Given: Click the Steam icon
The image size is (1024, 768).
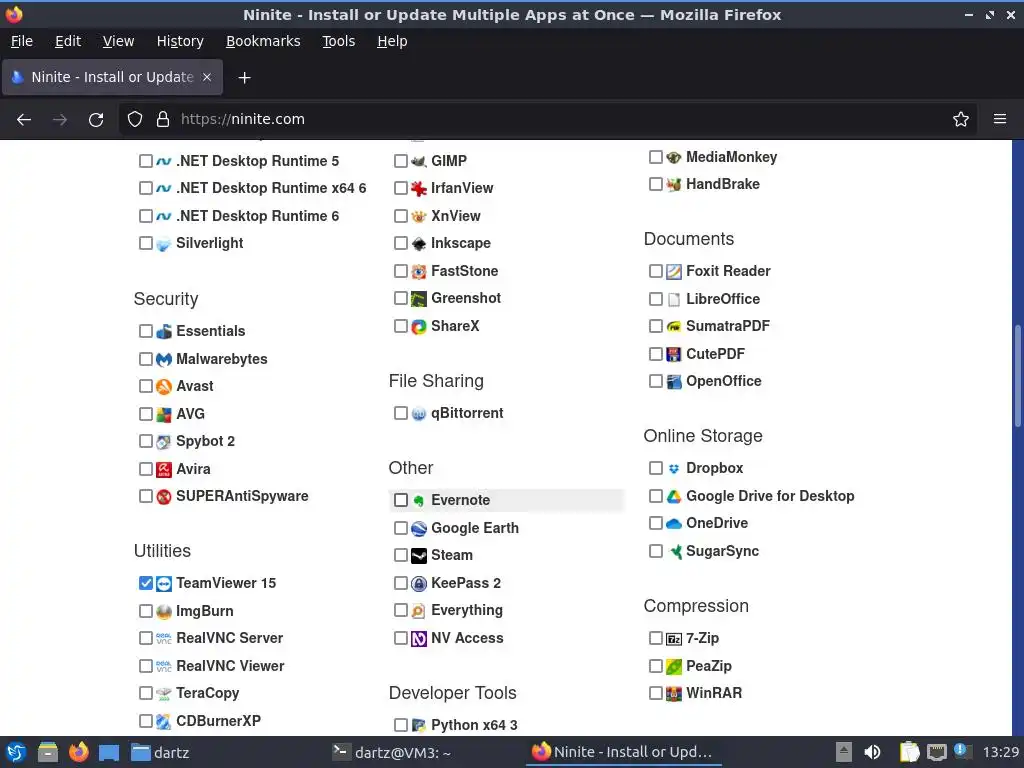Looking at the screenshot, I should [x=419, y=556].
